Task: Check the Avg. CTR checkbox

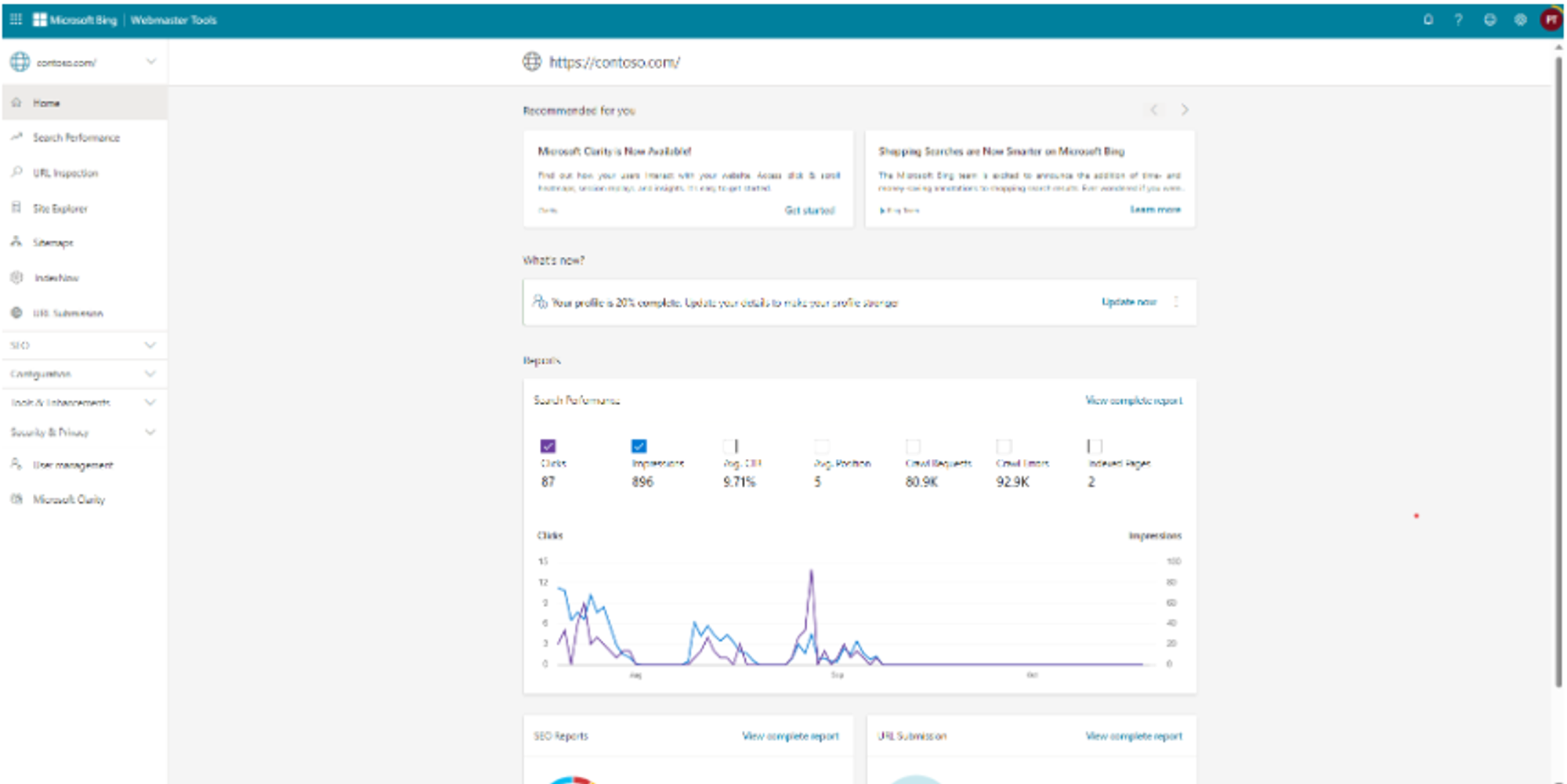Action: [x=730, y=446]
